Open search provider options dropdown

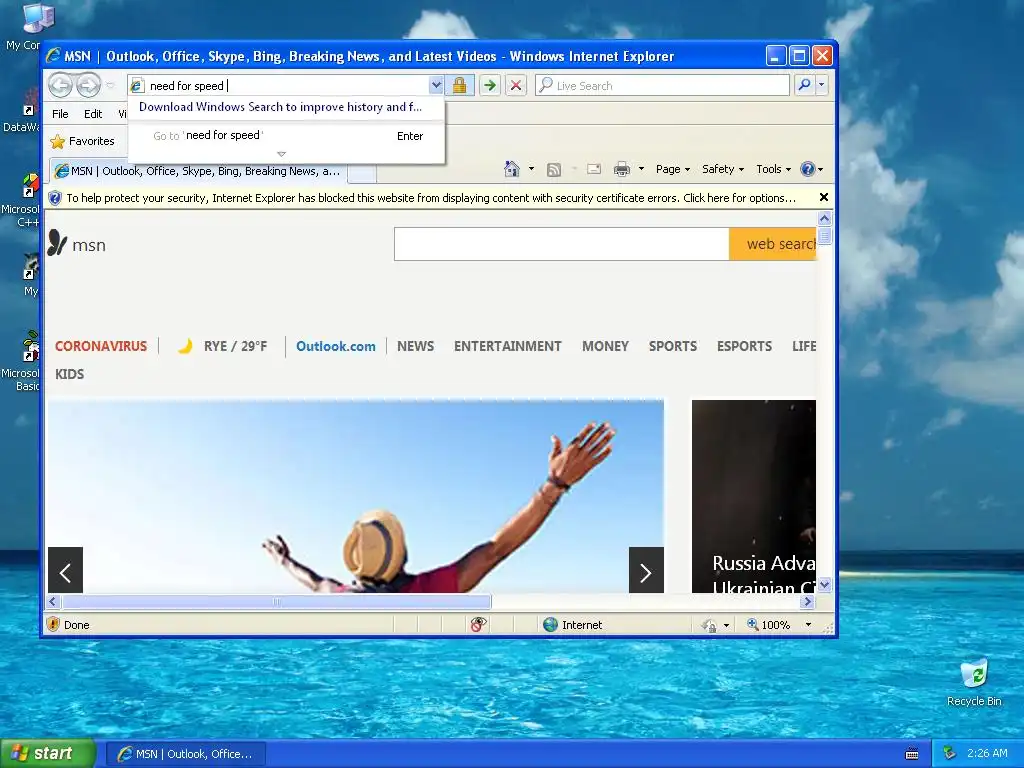[822, 85]
